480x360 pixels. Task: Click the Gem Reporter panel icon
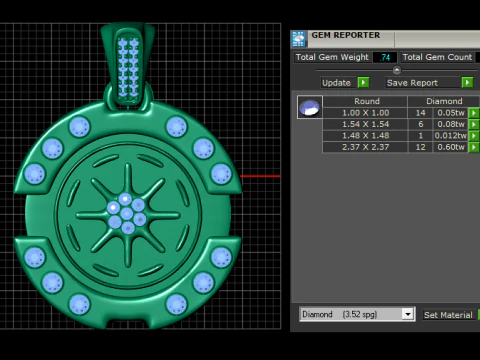299,39
